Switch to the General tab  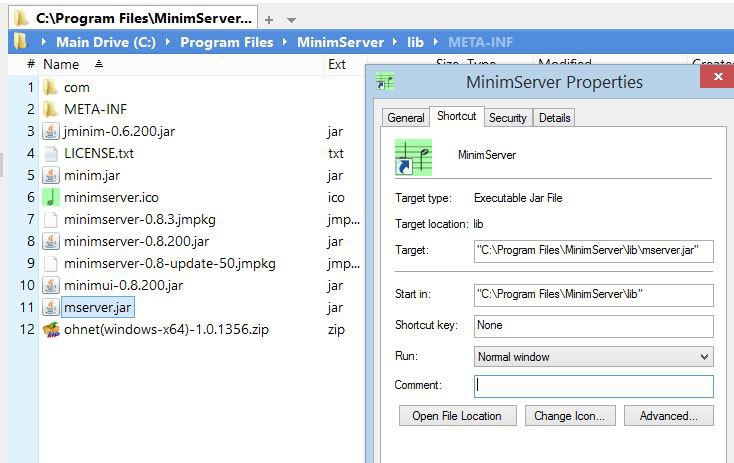coord(406,118)
